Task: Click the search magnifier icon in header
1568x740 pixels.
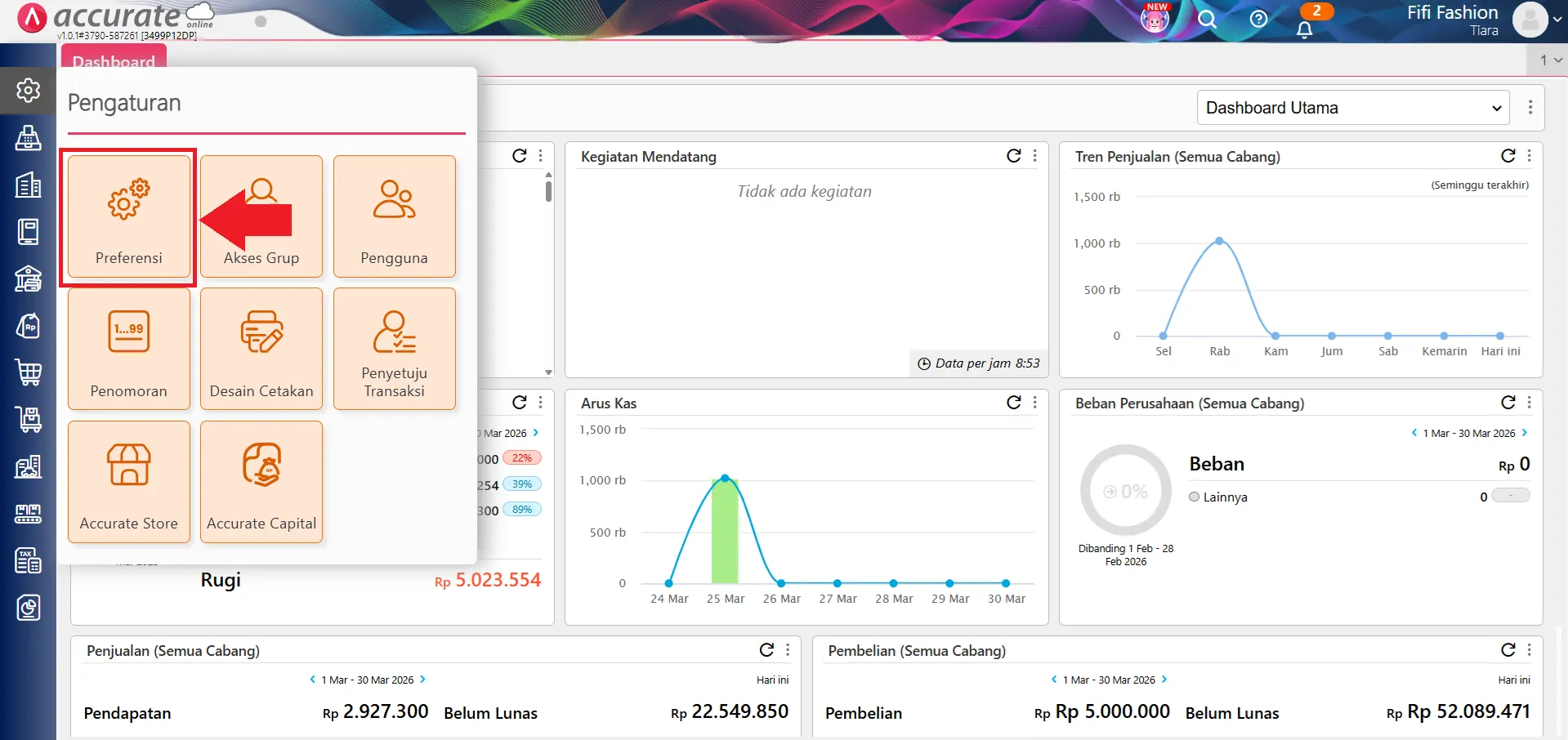Action: click(x=1207, y=20)
